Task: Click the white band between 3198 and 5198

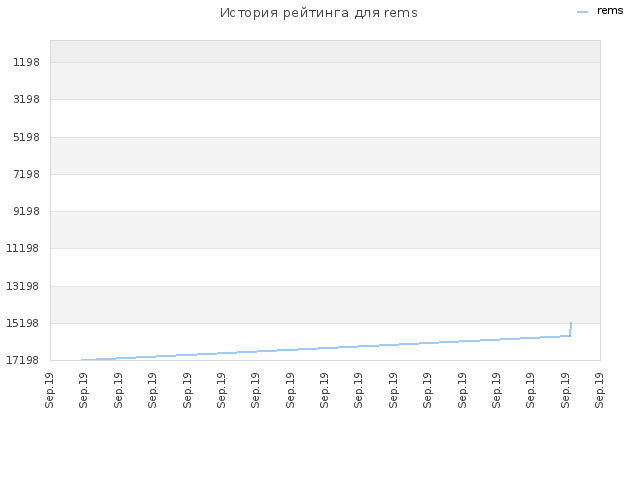Action: (x=325, y=118)
